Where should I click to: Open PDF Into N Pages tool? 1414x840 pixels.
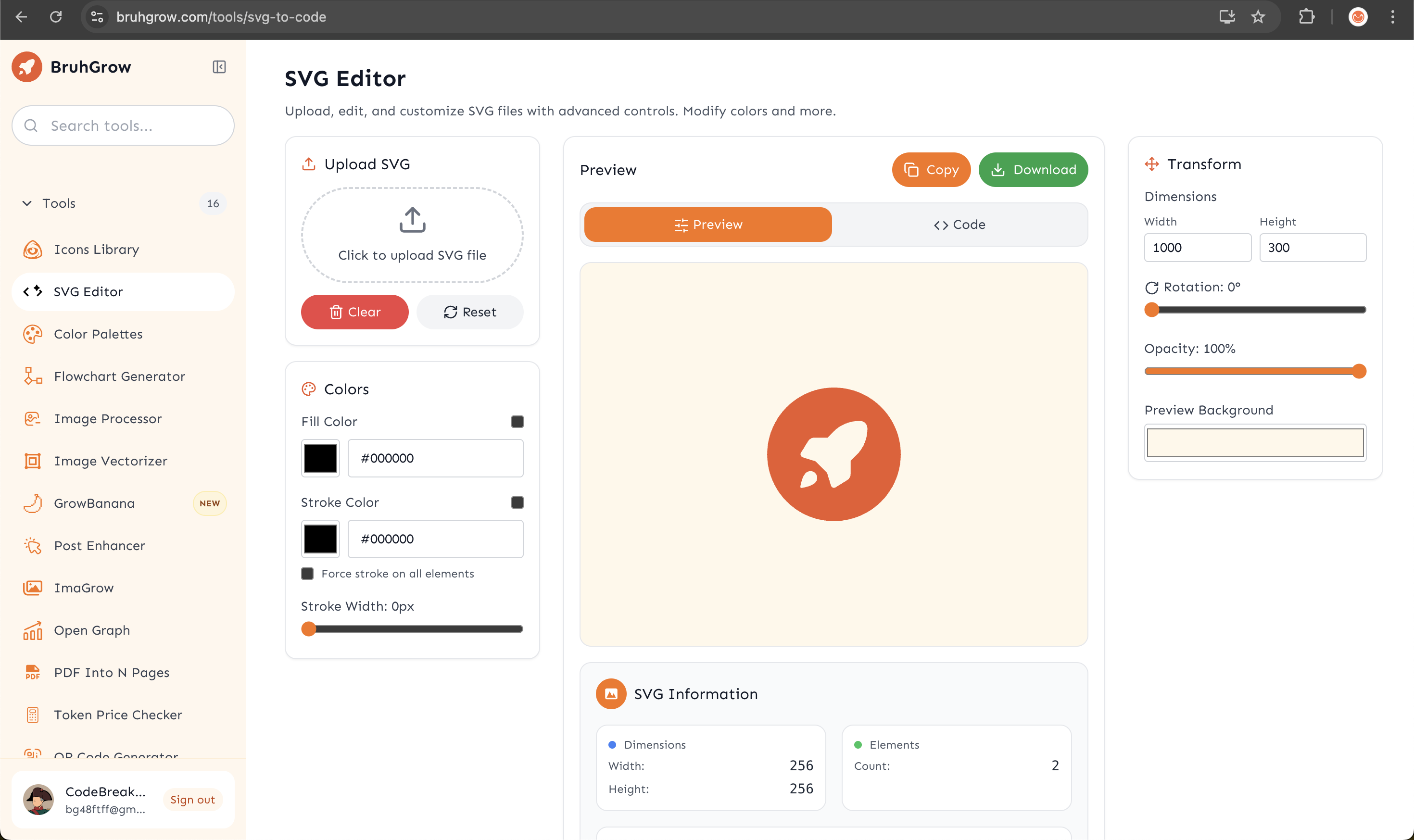tap(123, 673)
